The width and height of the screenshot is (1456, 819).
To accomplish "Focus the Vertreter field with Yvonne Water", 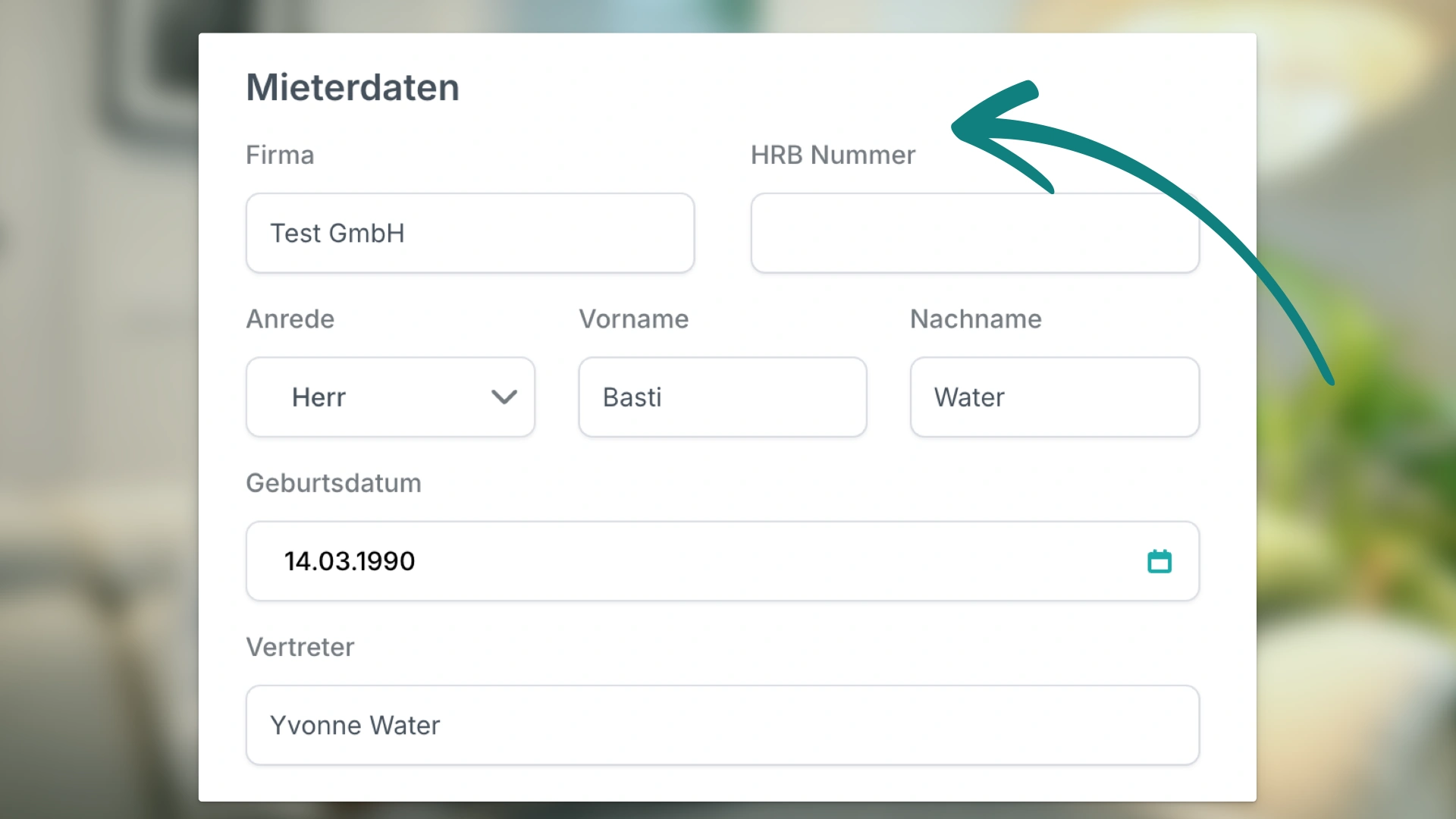I will [722, 725].
